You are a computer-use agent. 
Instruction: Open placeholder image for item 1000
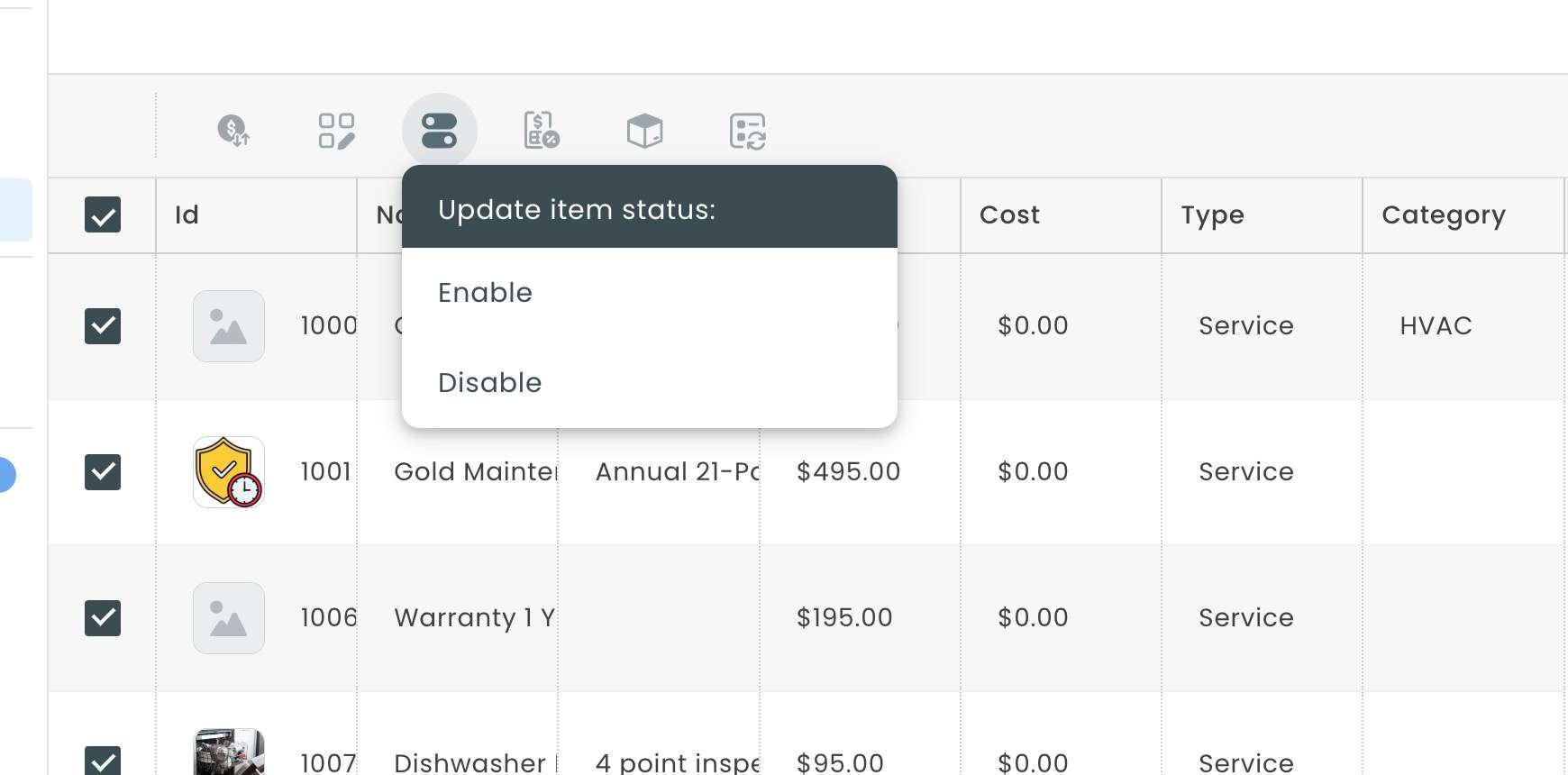tap(229, 326)
